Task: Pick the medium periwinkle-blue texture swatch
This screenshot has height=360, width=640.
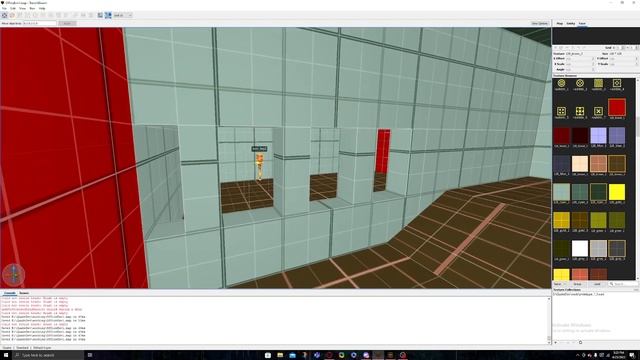Action: click(x=617, y=136)
